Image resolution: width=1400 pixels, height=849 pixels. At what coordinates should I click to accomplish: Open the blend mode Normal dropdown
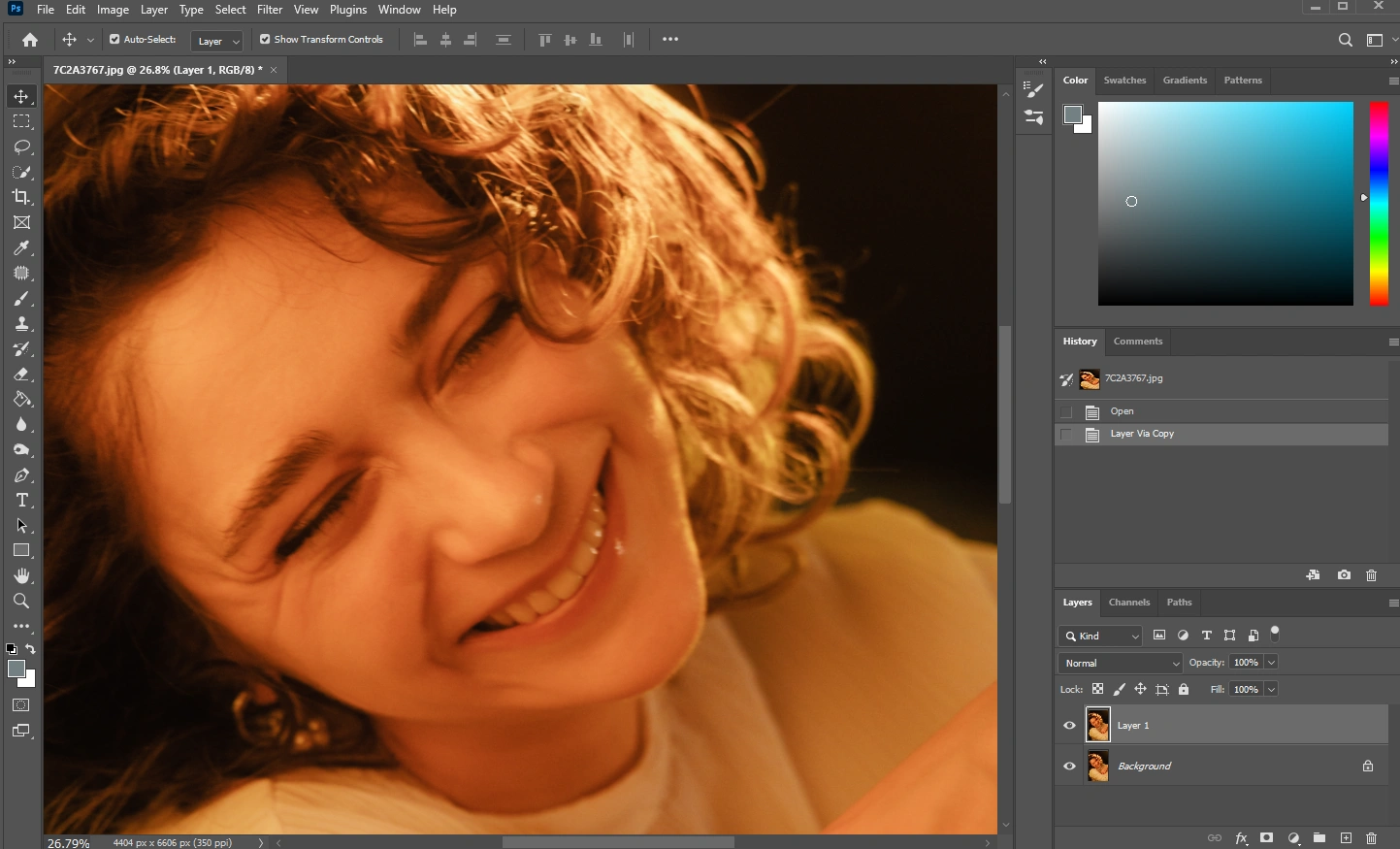[x=1121, y=664]
